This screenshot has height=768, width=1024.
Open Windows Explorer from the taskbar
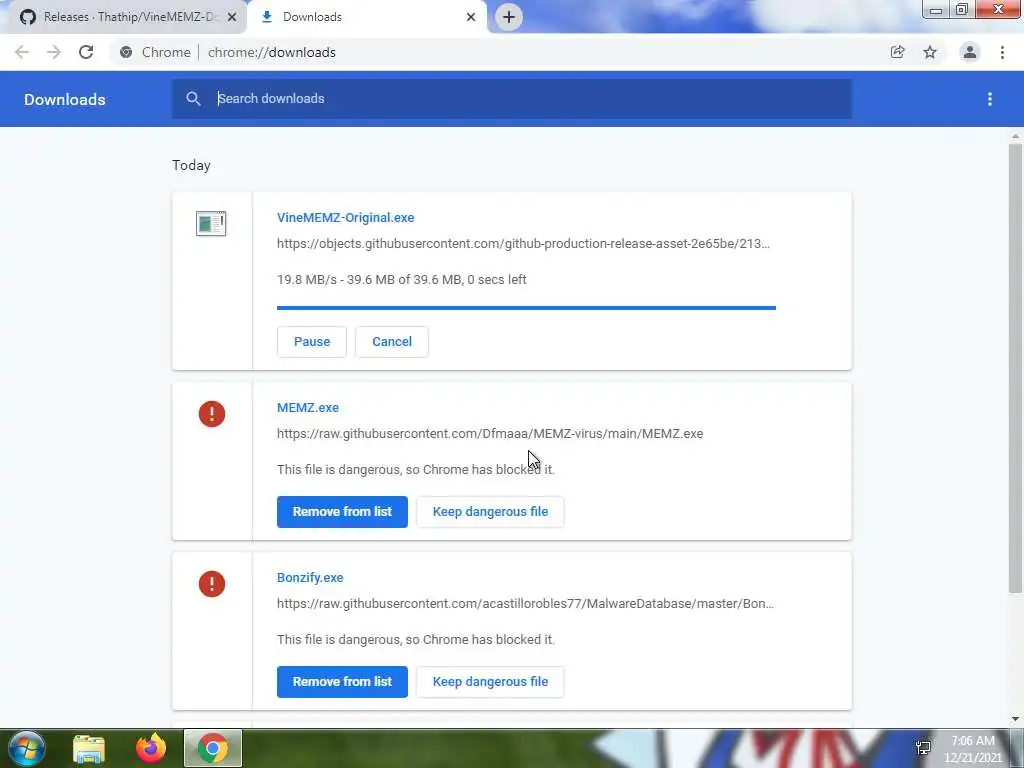(x=89, y=748)
